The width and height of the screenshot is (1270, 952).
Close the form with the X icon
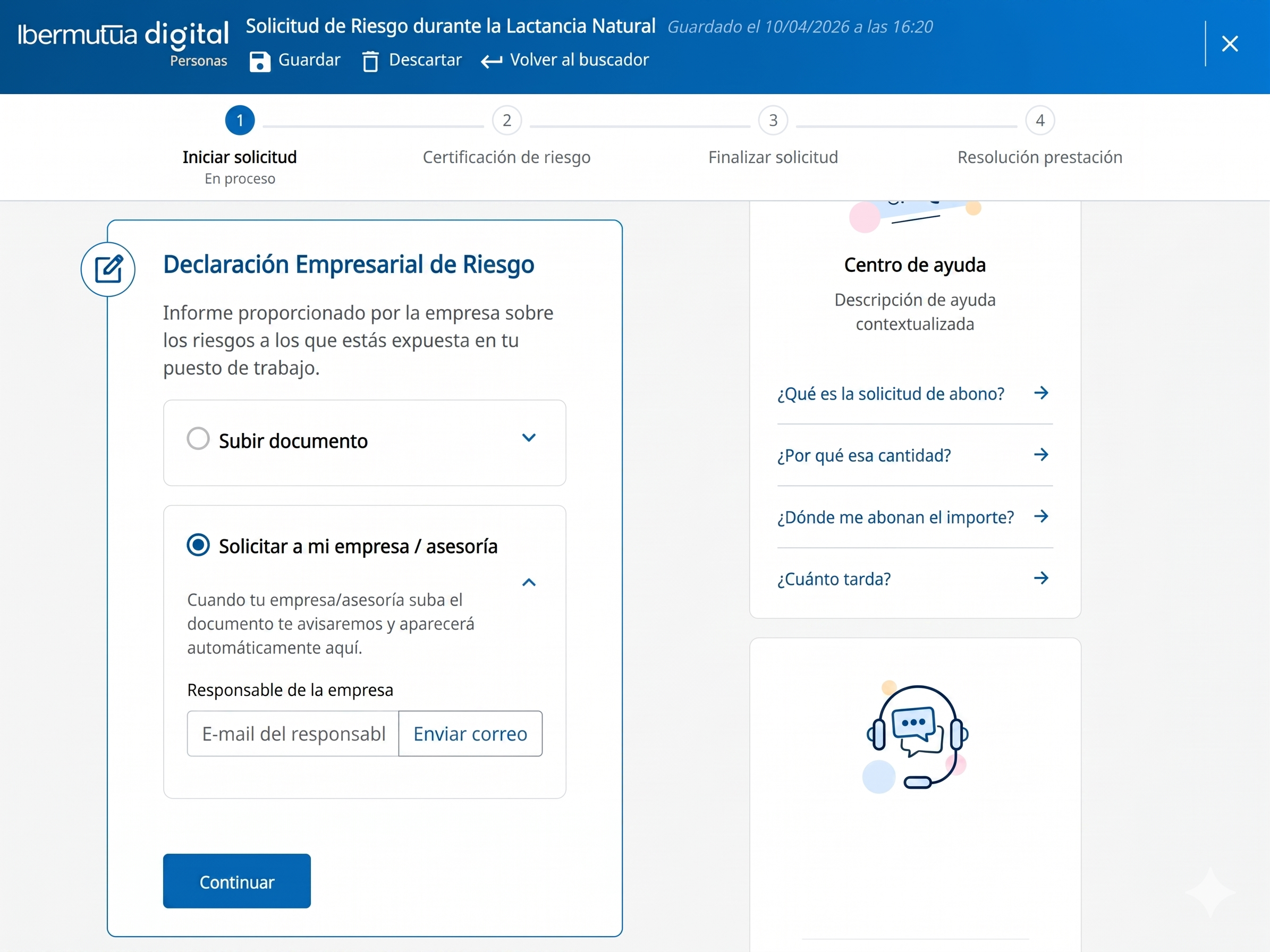1229,44
